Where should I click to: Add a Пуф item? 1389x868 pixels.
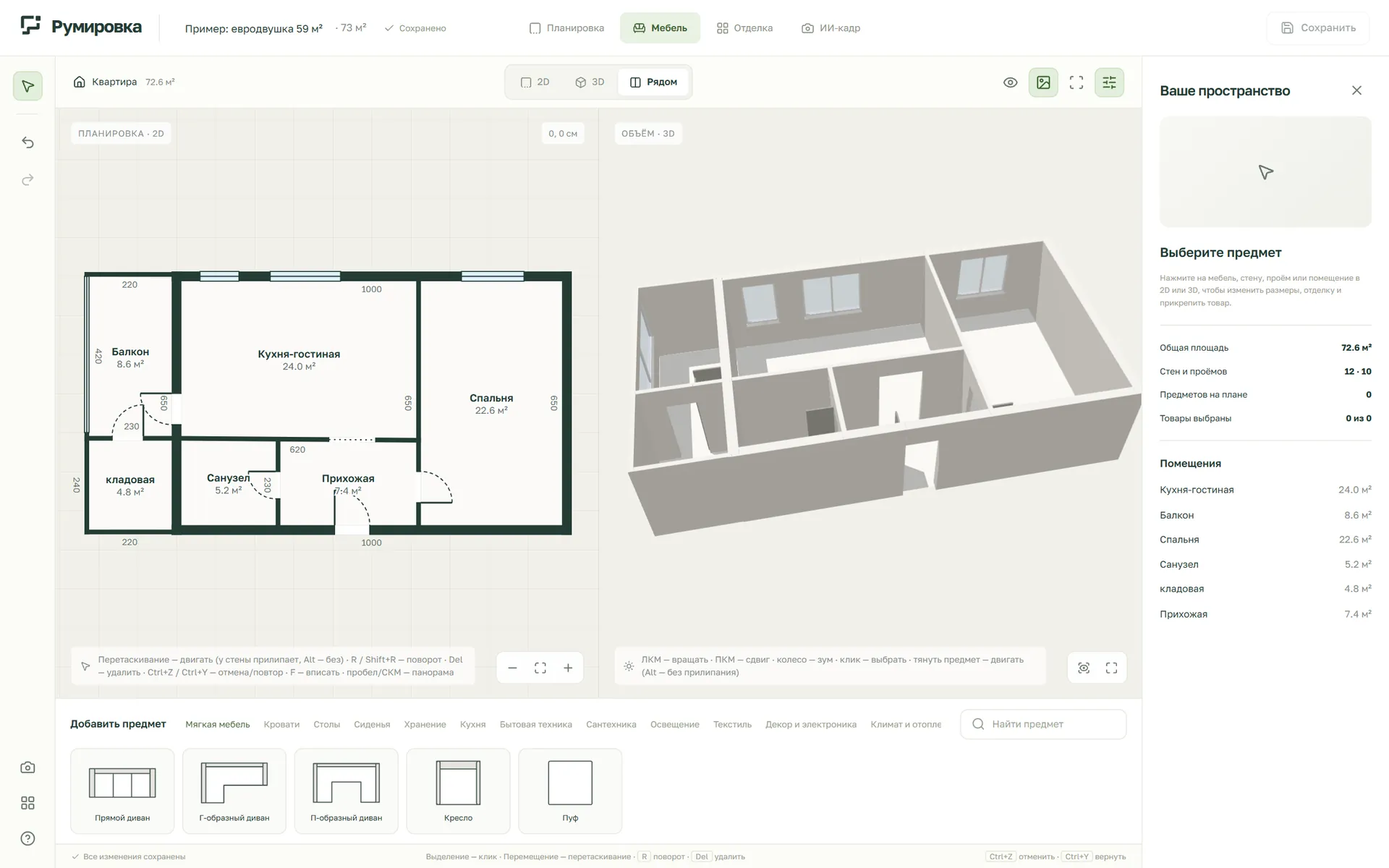point(570,791)
